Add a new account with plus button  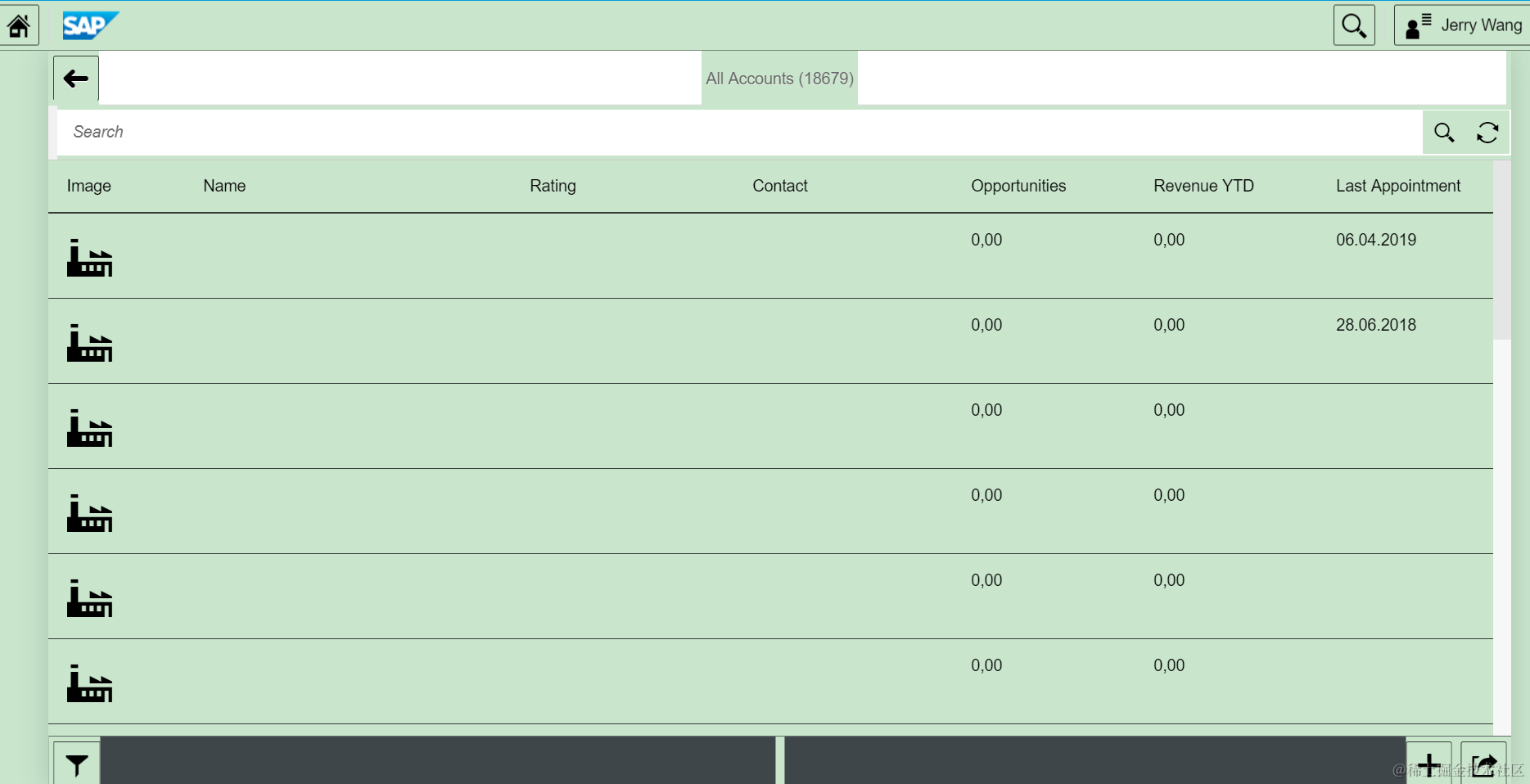coord(1428,764)
